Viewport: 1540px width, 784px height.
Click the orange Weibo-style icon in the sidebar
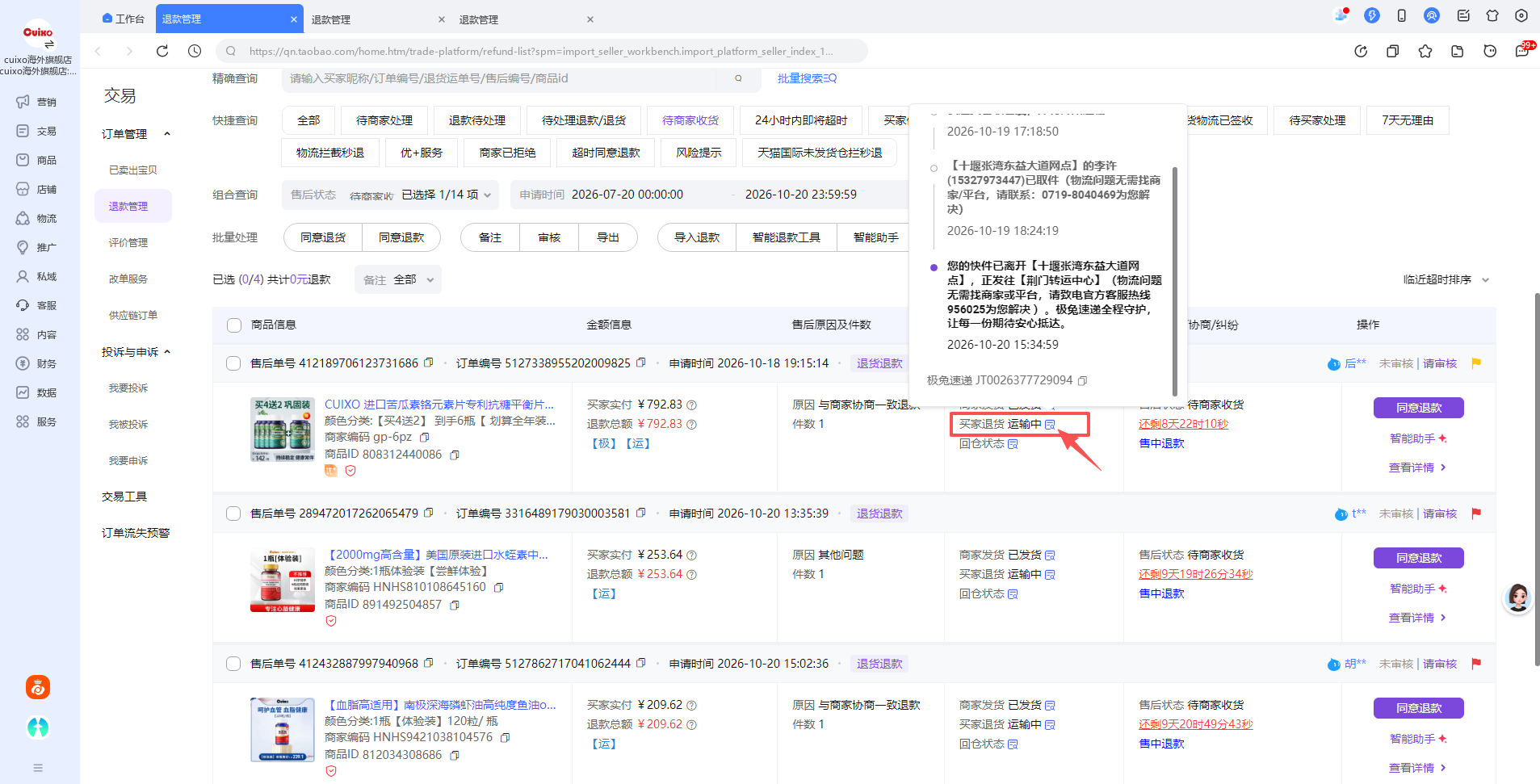point(38,687)
